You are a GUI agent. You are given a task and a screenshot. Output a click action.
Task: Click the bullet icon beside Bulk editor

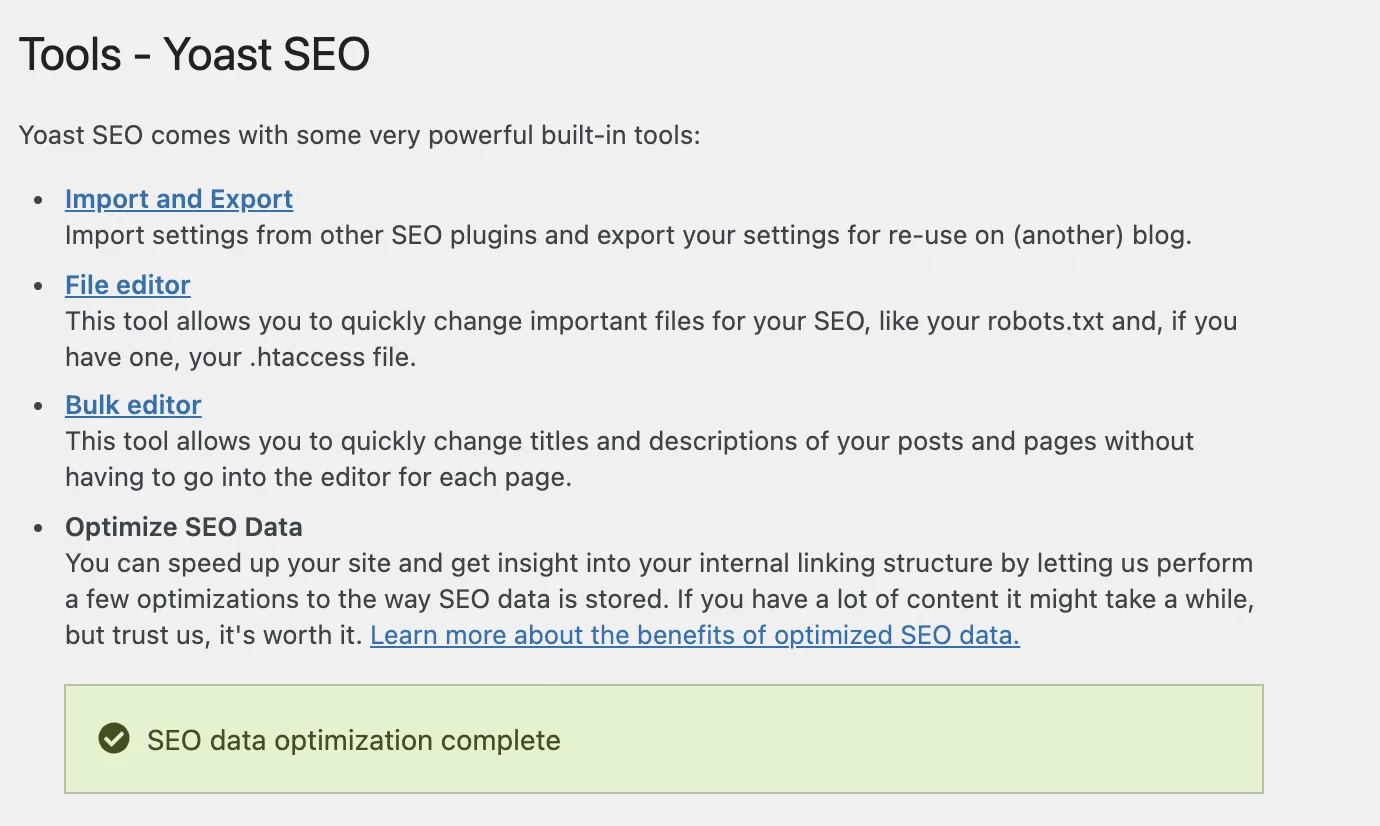(x=40, y=406)
